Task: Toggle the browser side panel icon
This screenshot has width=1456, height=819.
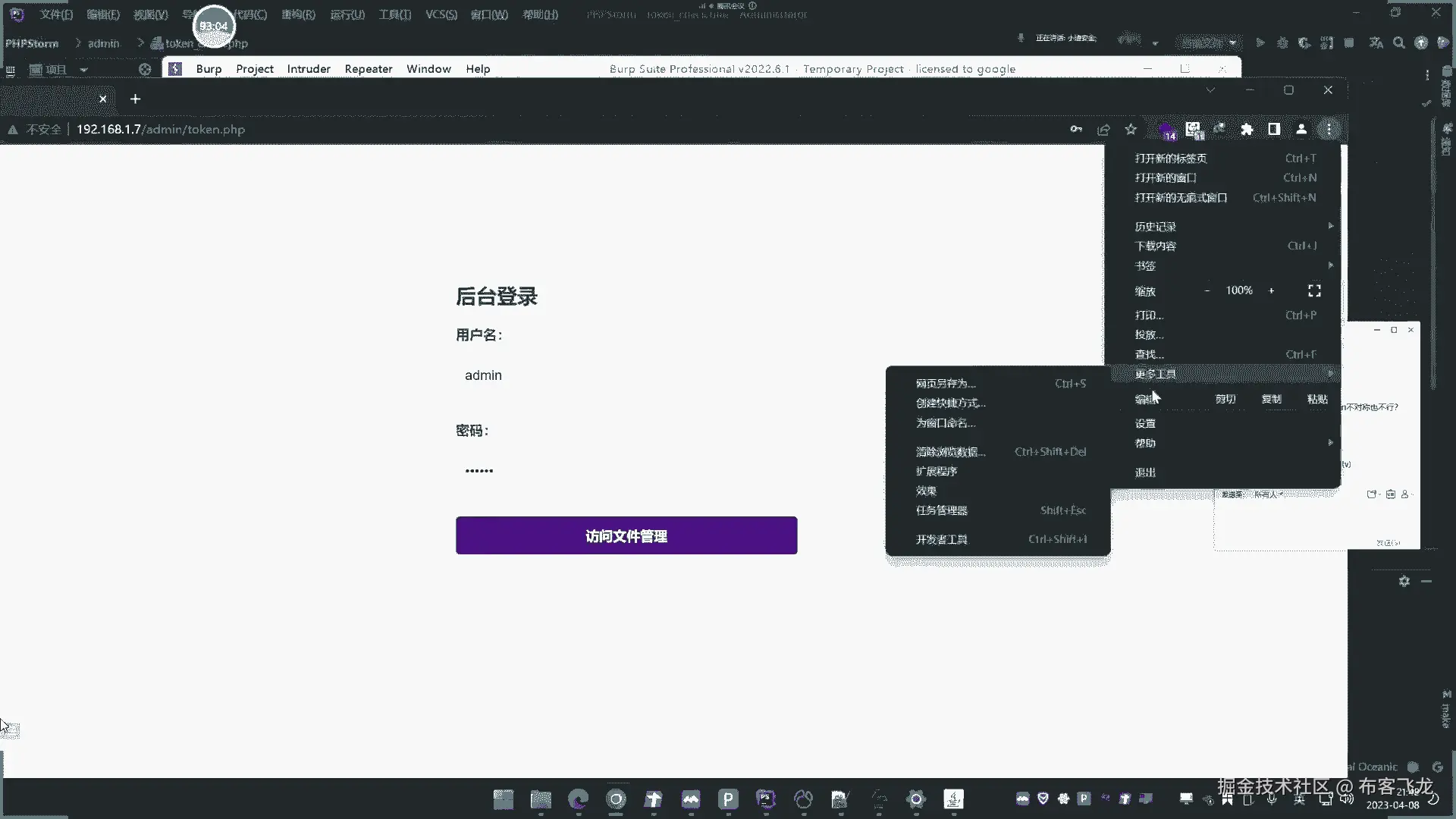Action: pyautogui.click(x=1274, y=130)
